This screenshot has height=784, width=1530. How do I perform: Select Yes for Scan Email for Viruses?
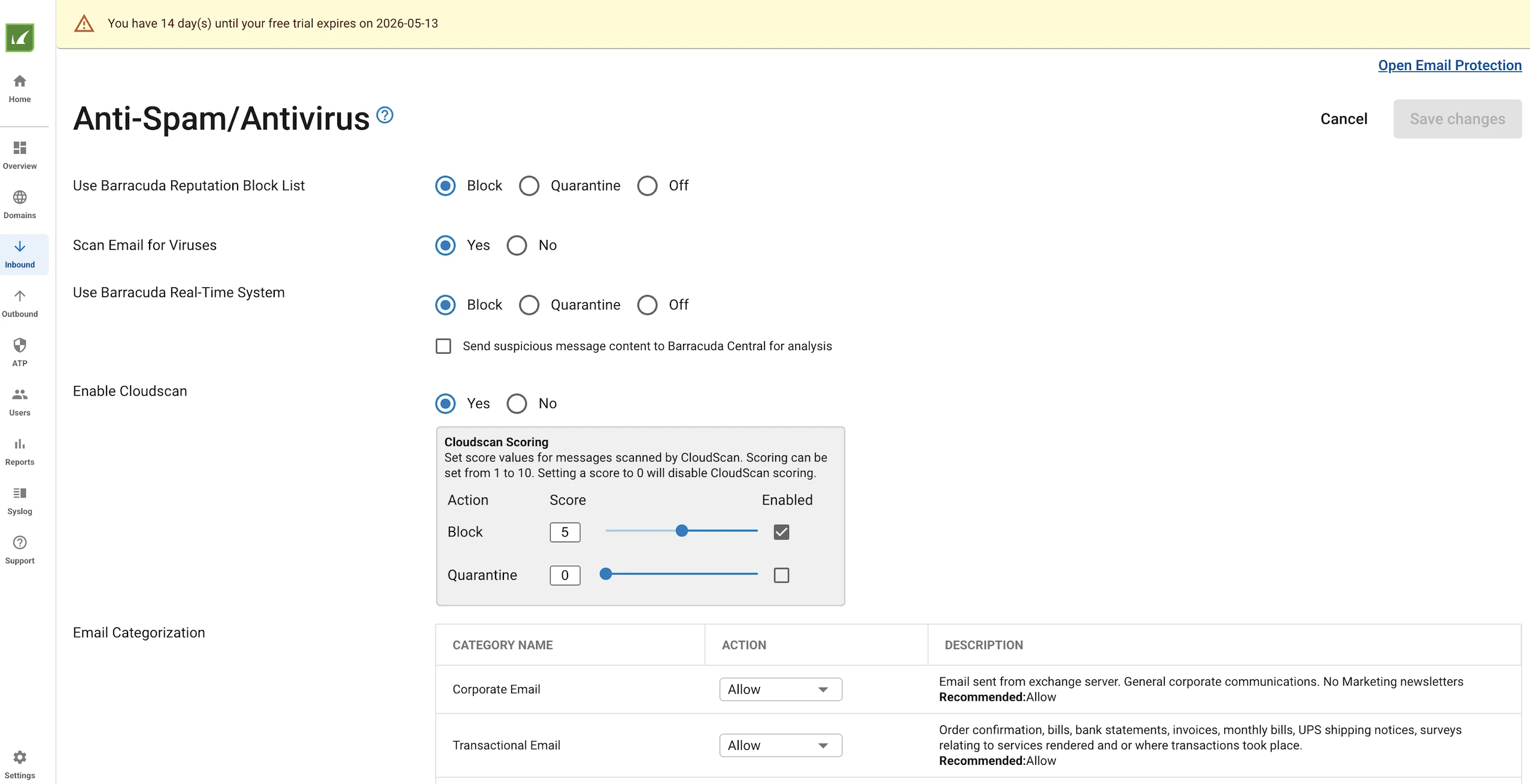[445, 245]
